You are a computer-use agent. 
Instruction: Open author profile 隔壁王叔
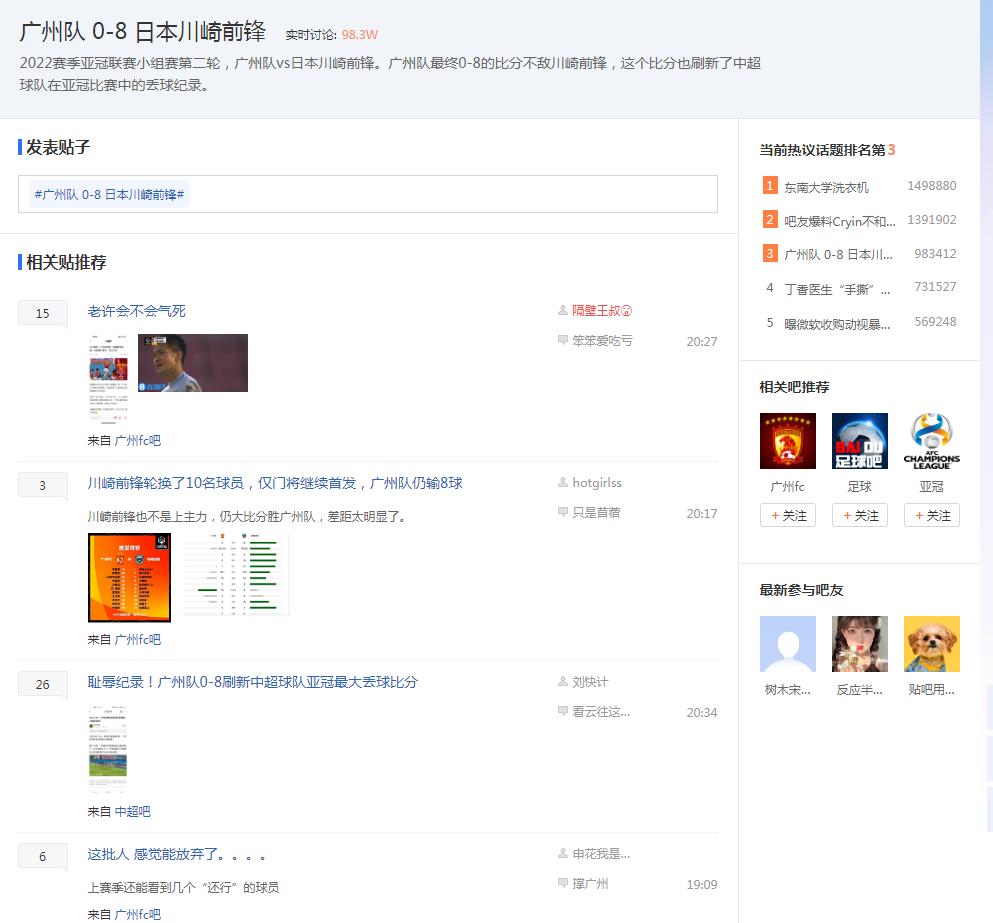pos(602,310)
